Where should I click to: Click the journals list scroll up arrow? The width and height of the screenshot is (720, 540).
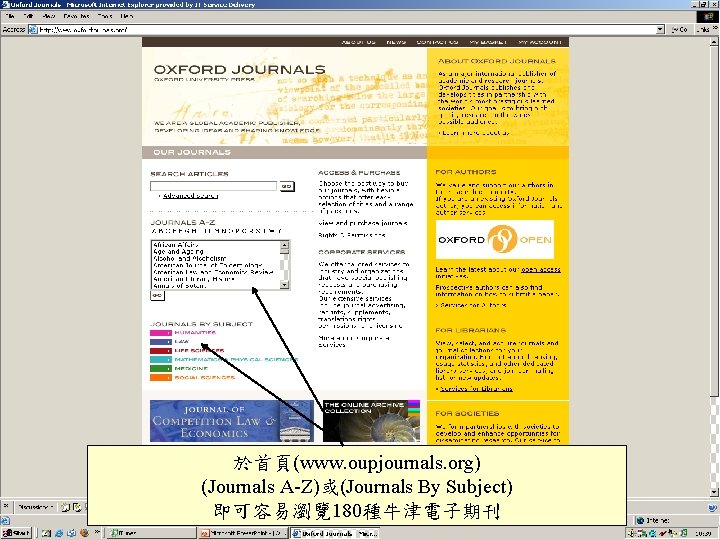284,245
